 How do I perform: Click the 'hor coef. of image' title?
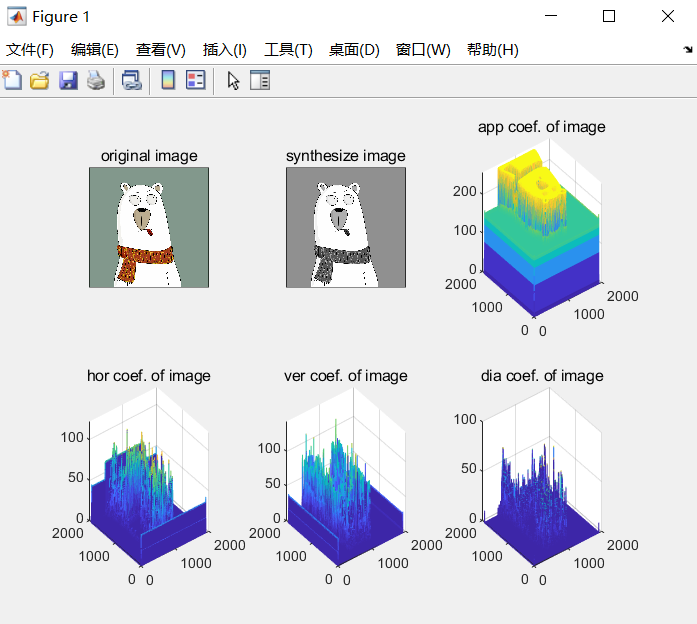[x=148, y=376]
